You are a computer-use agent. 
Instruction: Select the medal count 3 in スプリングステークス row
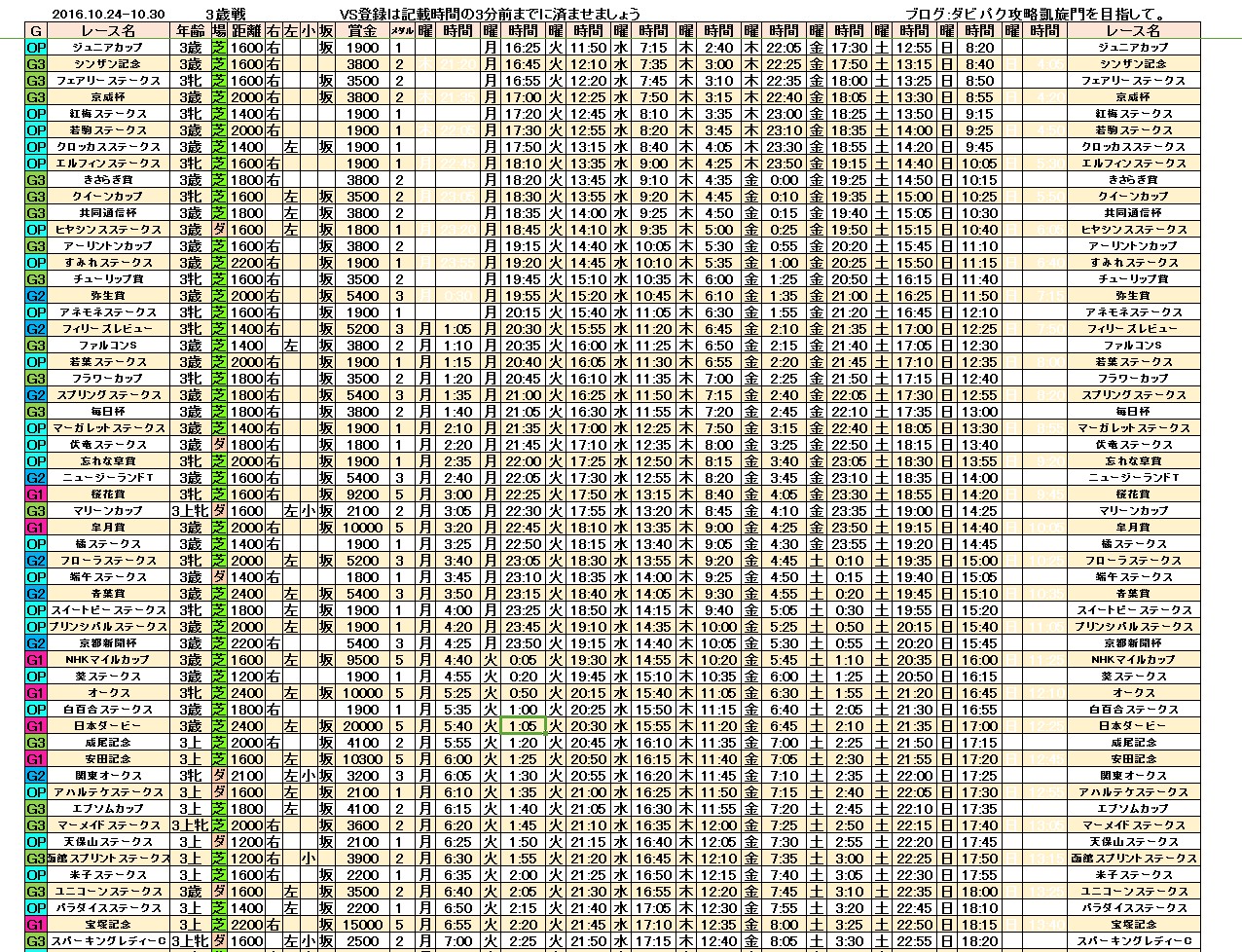[x=400, y=395]
